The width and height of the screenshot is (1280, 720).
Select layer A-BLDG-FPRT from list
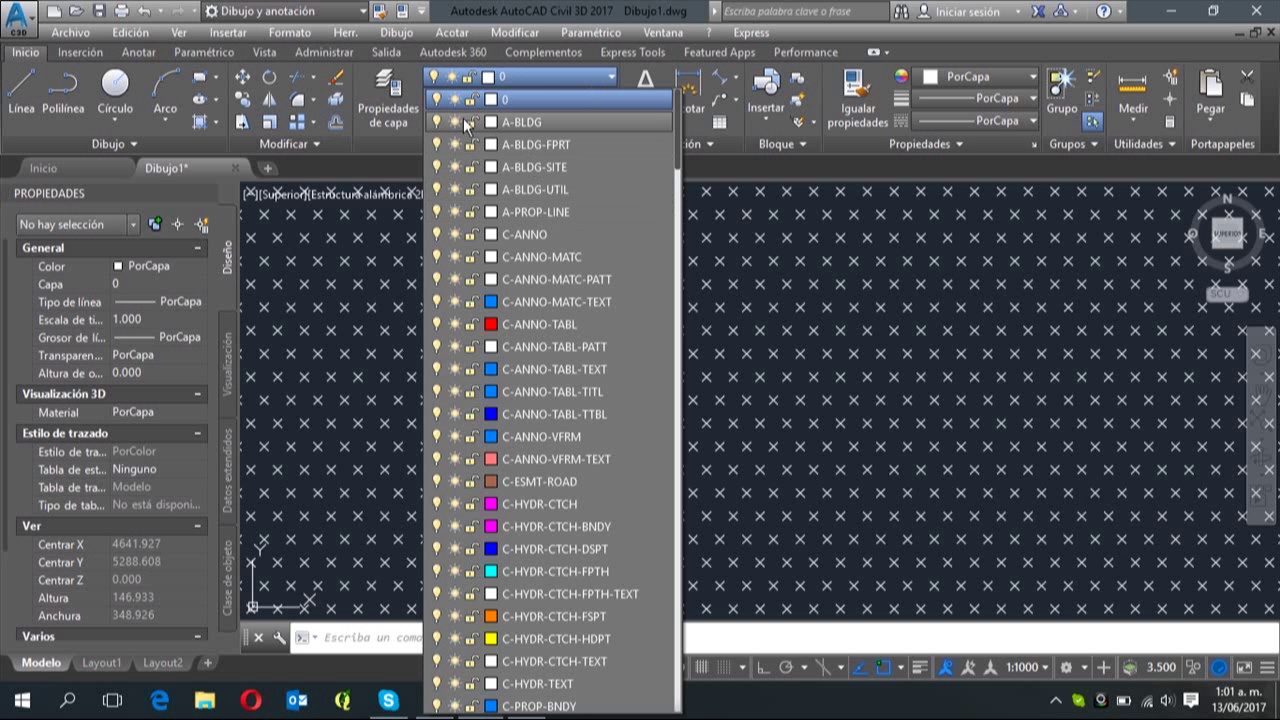pyautogui.click(x=536, y=145)
